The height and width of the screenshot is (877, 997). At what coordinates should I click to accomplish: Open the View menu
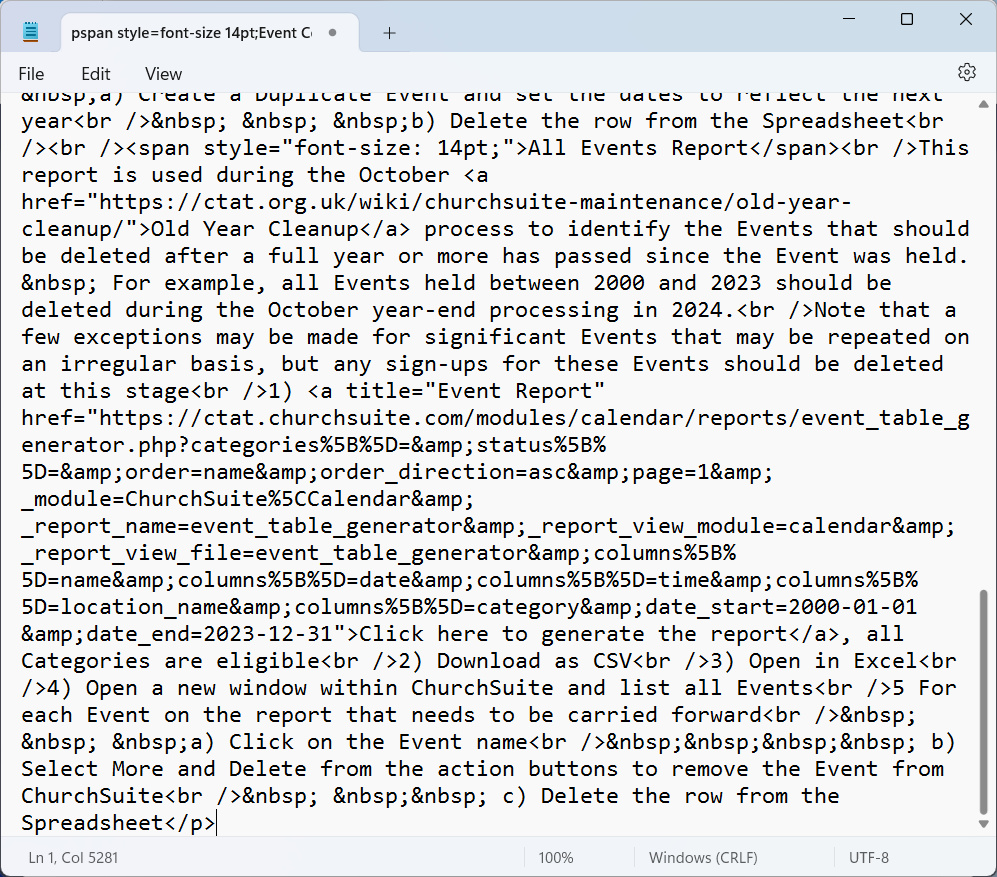pyautogui.click(x=163, y=74)
